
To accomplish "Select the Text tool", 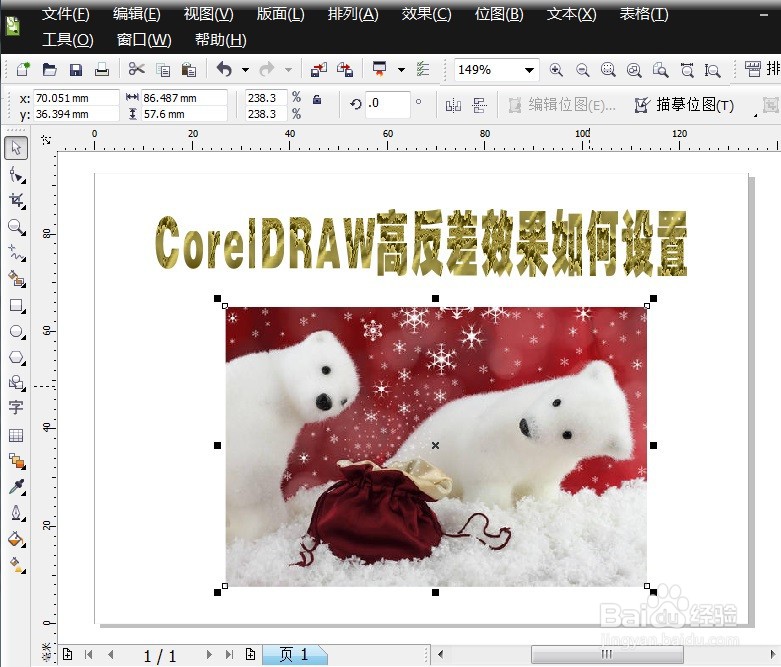I will [16, 407].
